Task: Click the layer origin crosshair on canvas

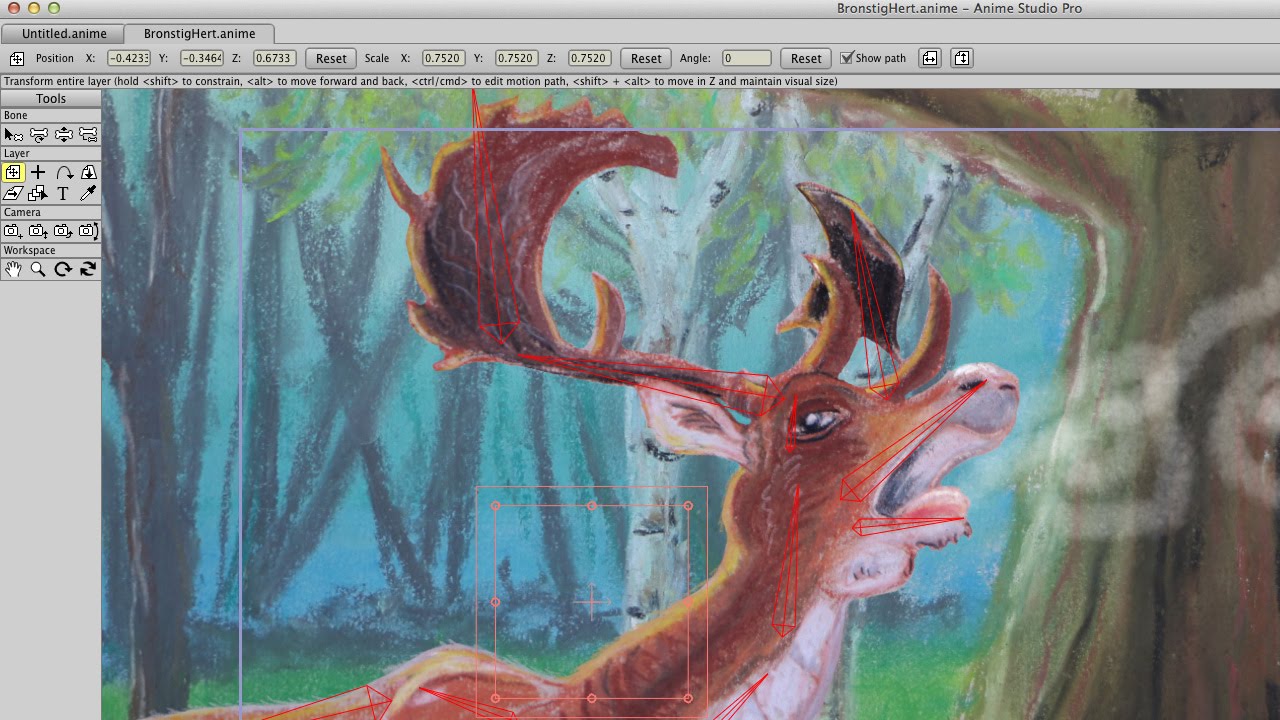Action: pyautogui.click(x=591, y=602)
